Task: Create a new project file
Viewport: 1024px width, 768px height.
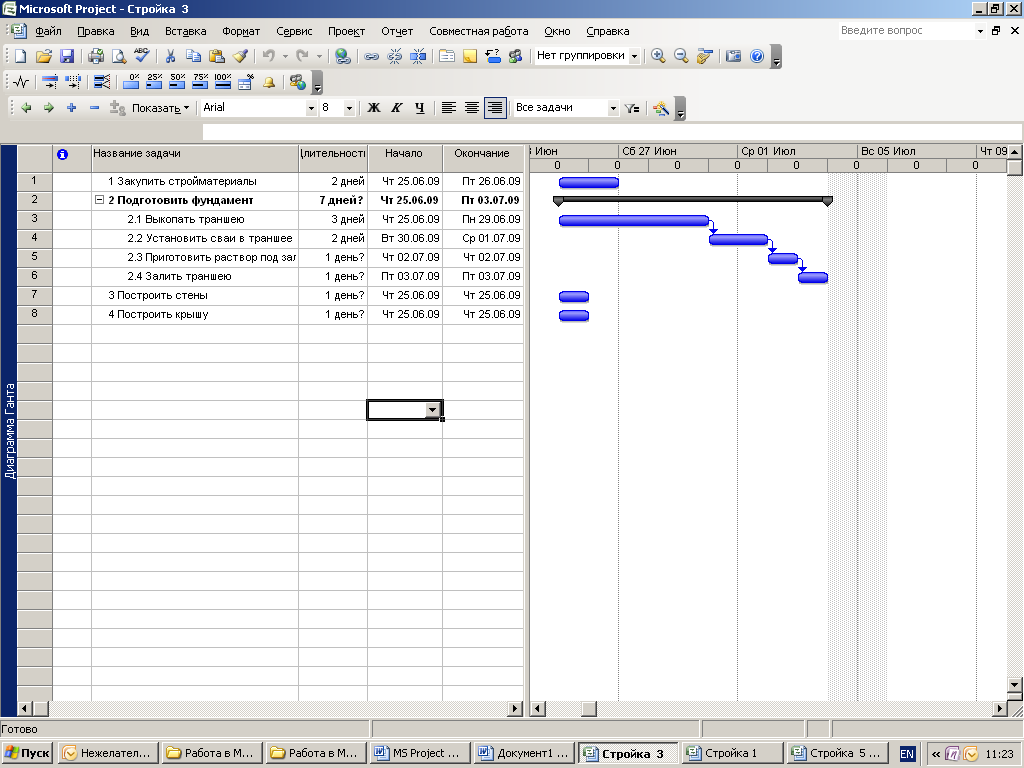Action: pos(20,56)
